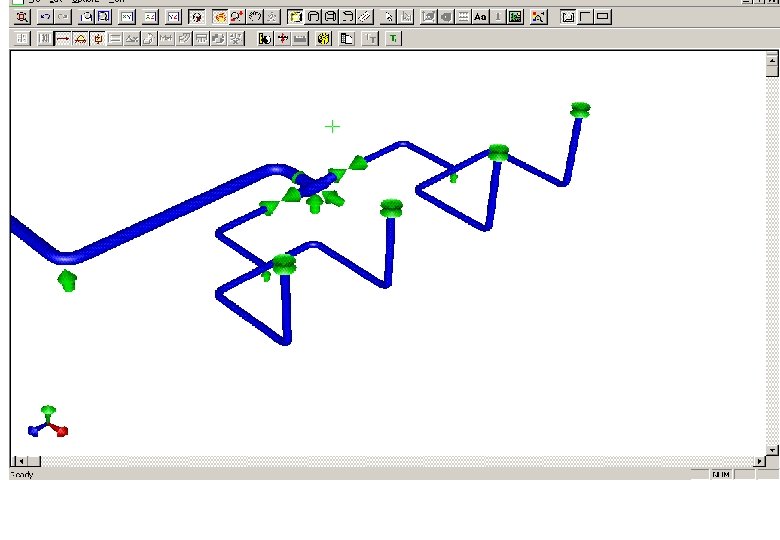
Task: Click the green picture image icon
Action: pyautogui.click(x=515, y=17)
